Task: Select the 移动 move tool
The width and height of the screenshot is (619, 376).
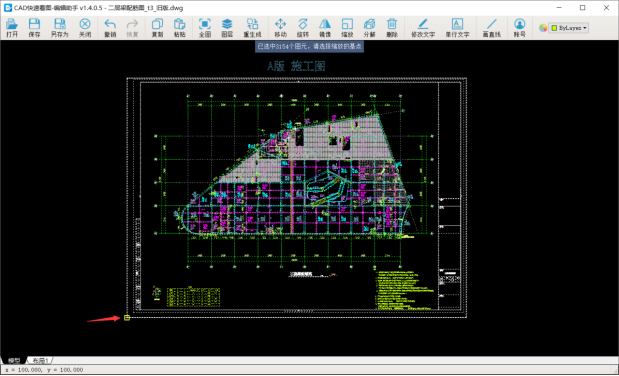Action: point(280,28)
